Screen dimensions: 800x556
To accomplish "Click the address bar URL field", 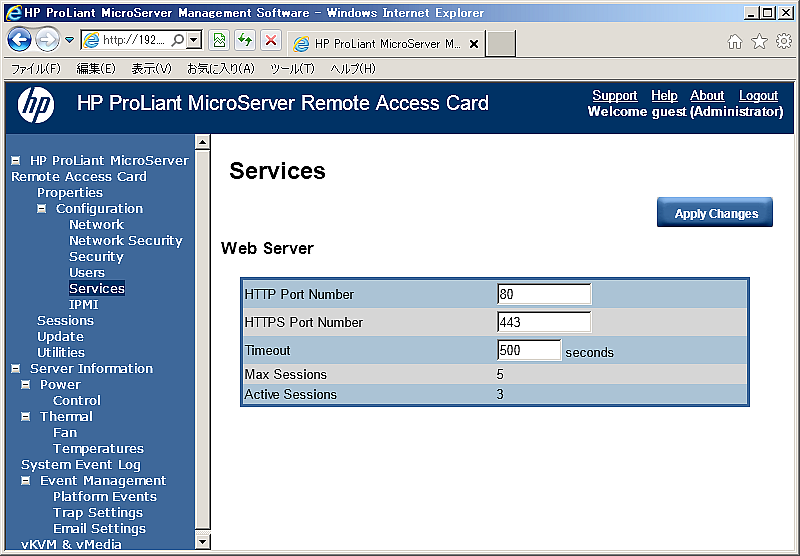I will [x=136, y=40].
